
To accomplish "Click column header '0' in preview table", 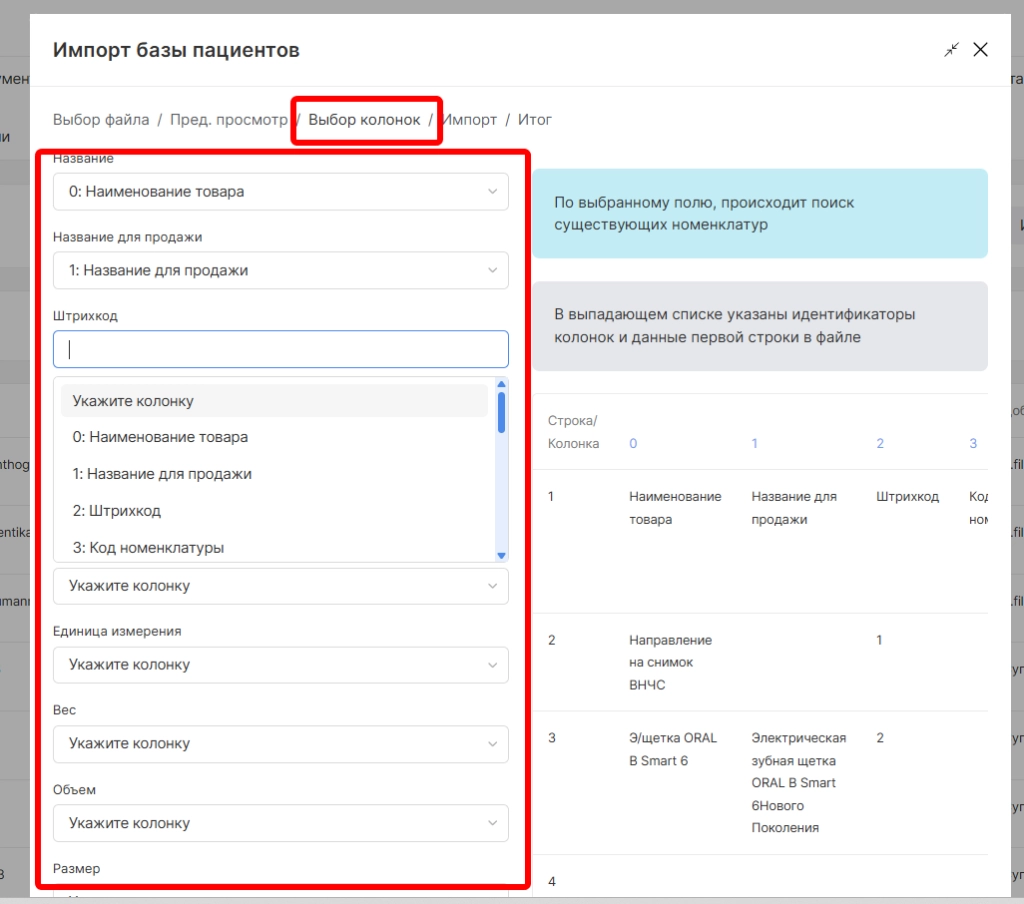I will click(633, 443).
